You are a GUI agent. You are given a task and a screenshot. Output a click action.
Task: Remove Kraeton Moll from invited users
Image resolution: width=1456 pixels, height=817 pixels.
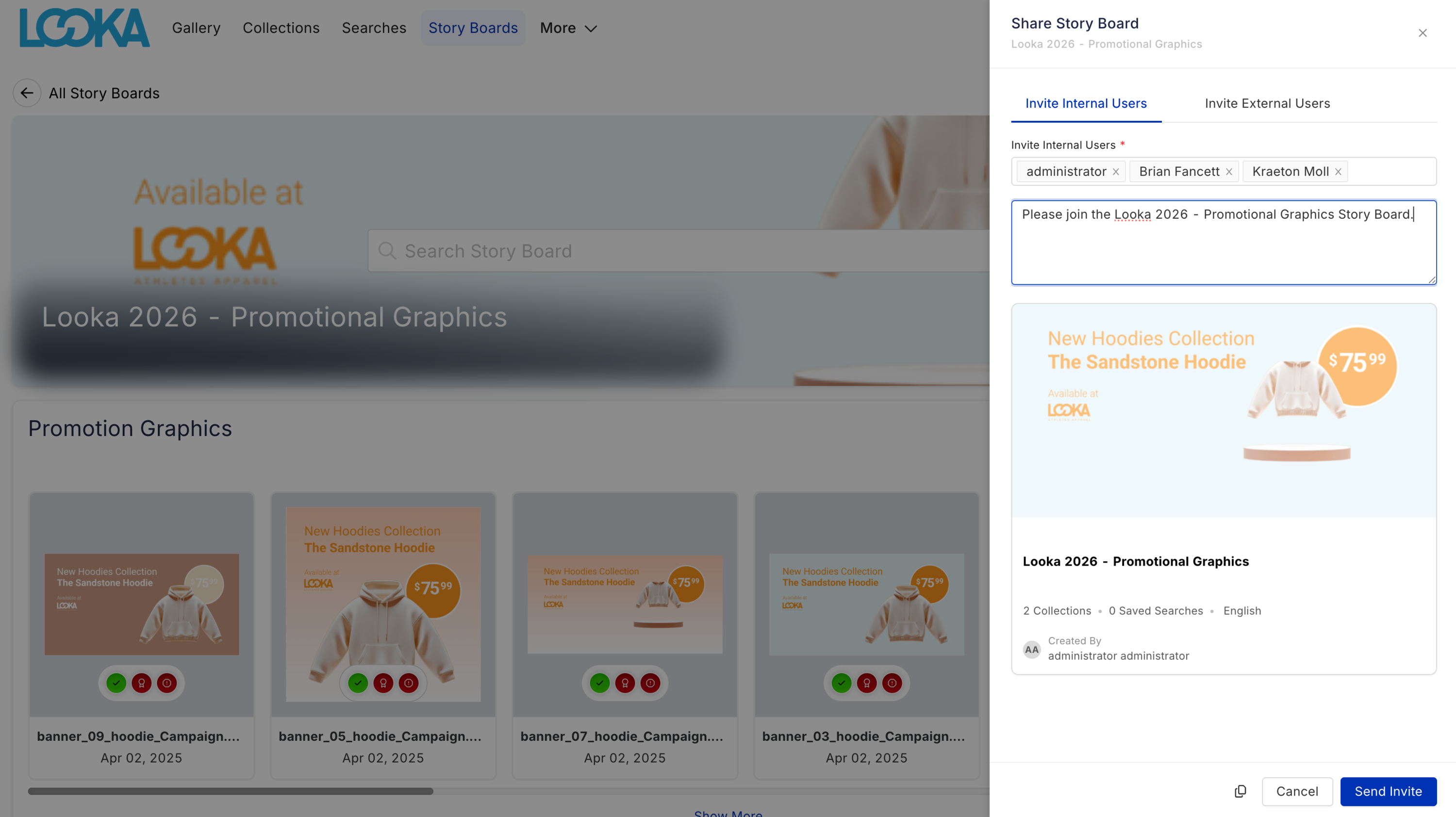(1338, 172)
